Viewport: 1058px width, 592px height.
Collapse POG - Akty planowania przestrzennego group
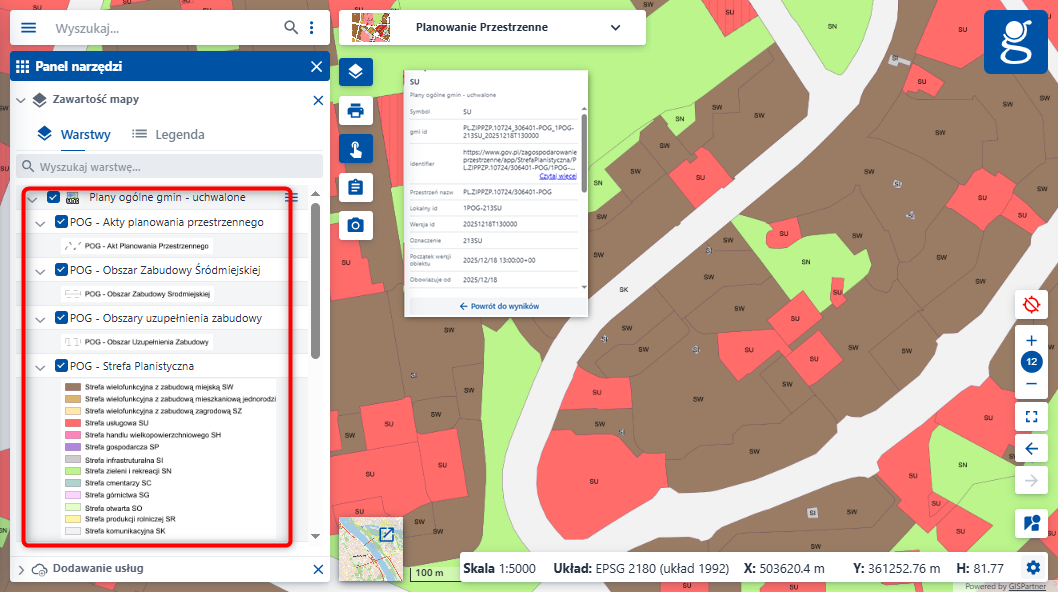click(40, 222)
